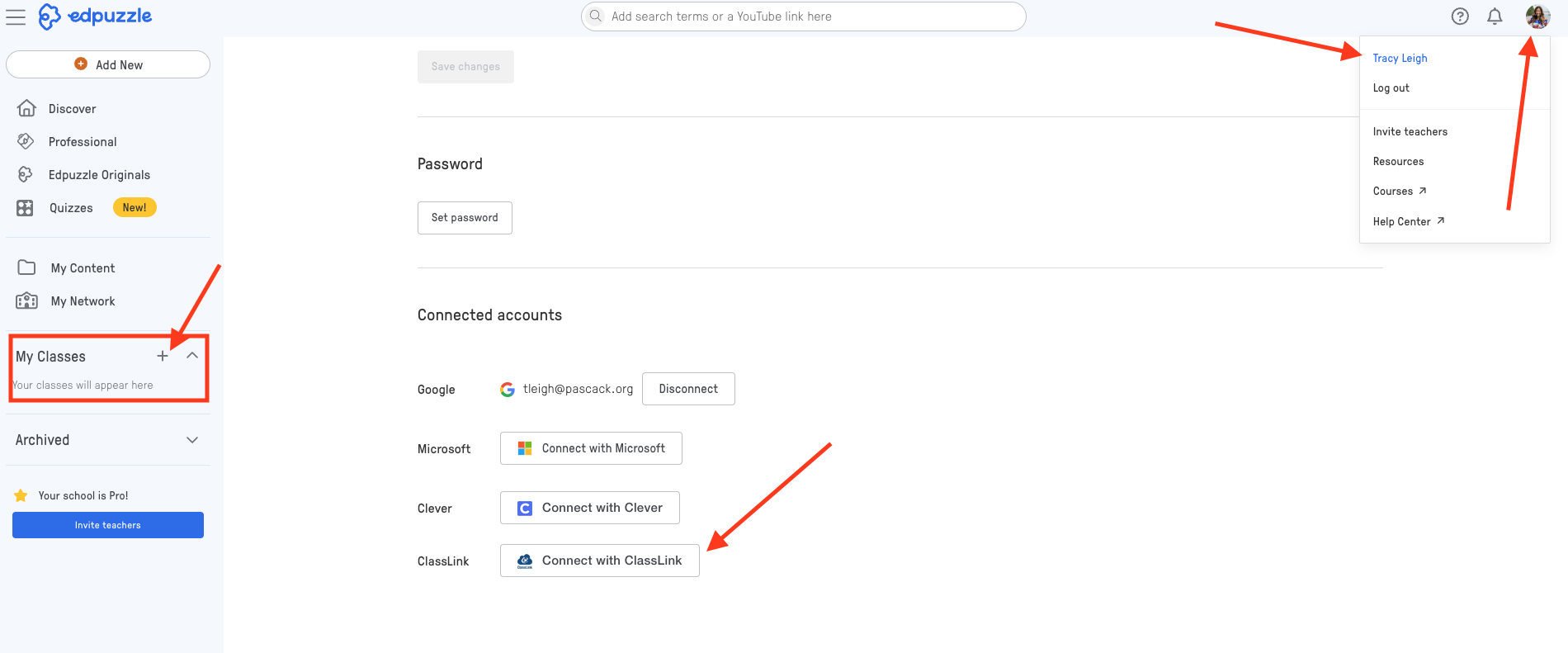Screen dimensions: 1568x653
Task: Open Discover in the sidebar
Action: pyautogui.click(x=72, y=109)
